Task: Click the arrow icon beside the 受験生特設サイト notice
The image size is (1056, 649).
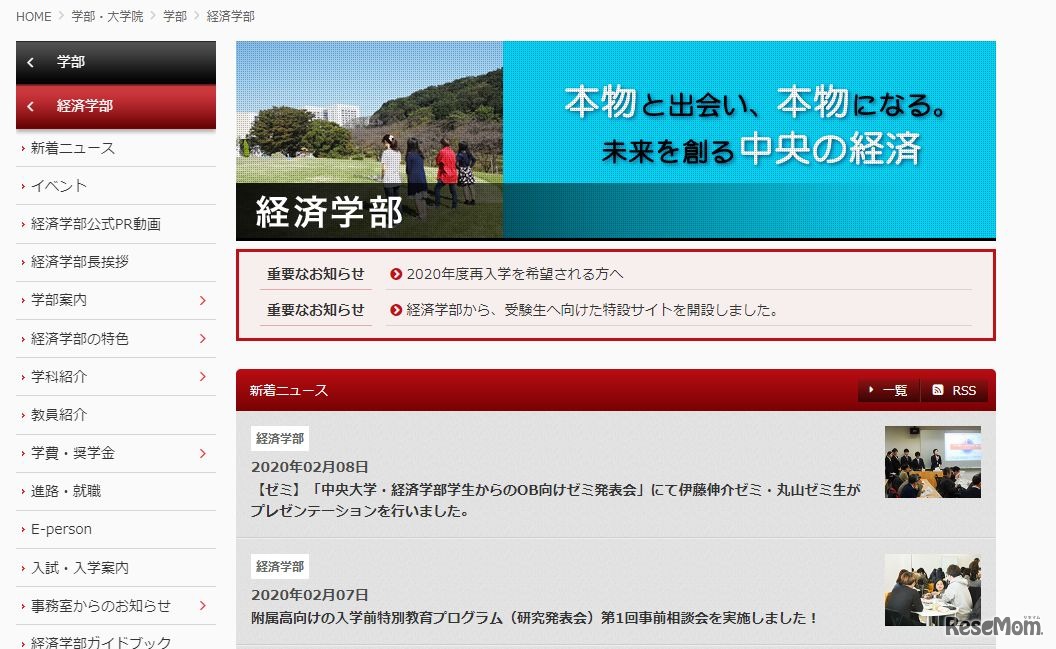Action: click(x=396, y=310)
